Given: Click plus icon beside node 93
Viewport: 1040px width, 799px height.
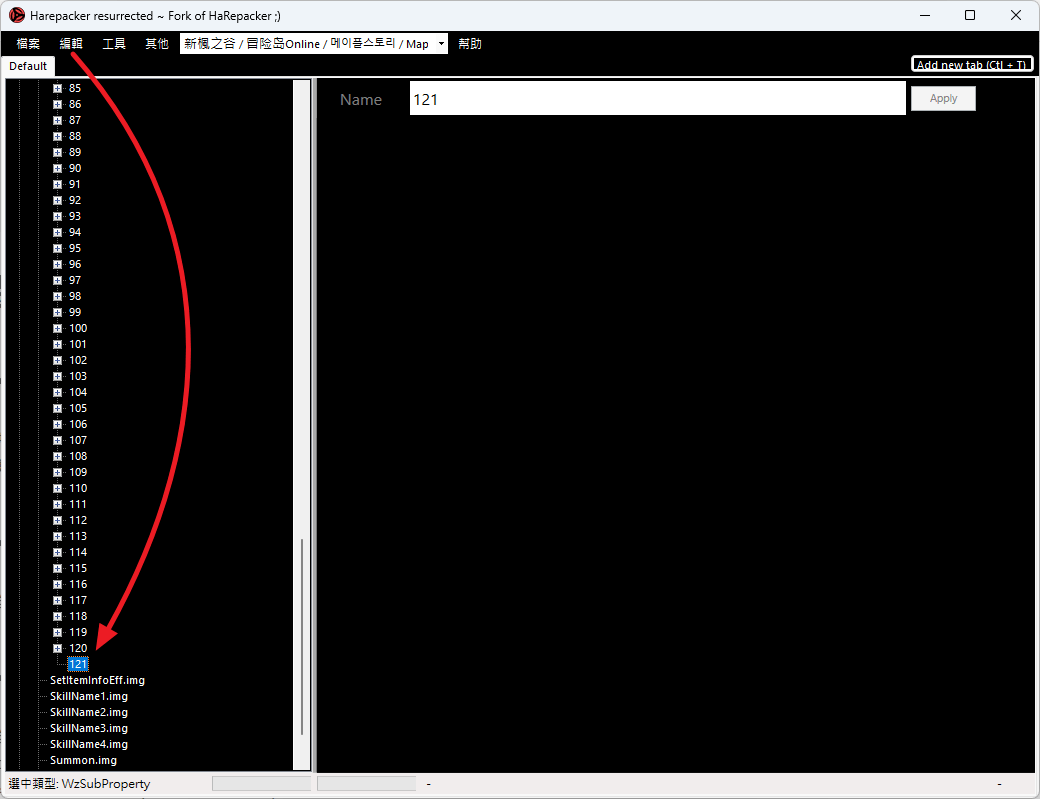Looking at the screenshot, I should pos(58,216).
